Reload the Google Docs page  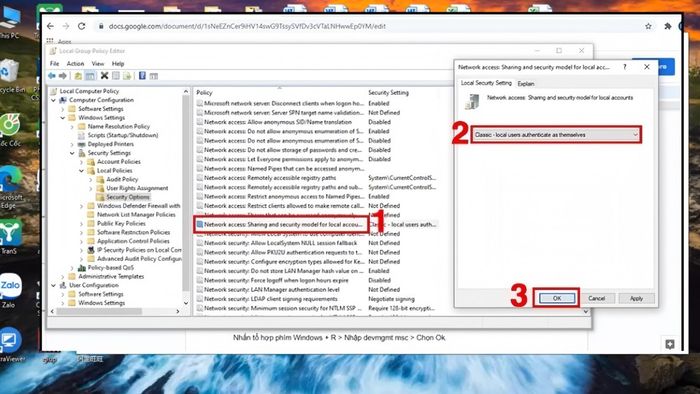pyautogui.click(x=81, y=26)
